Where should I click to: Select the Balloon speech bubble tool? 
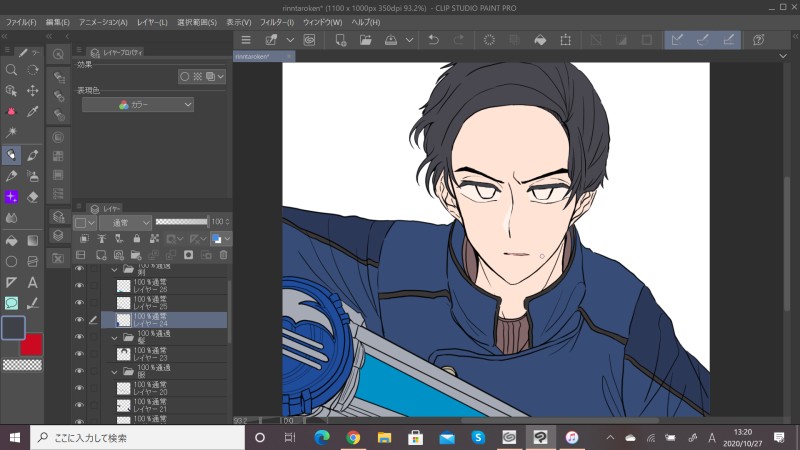click(x=11, y=303)
